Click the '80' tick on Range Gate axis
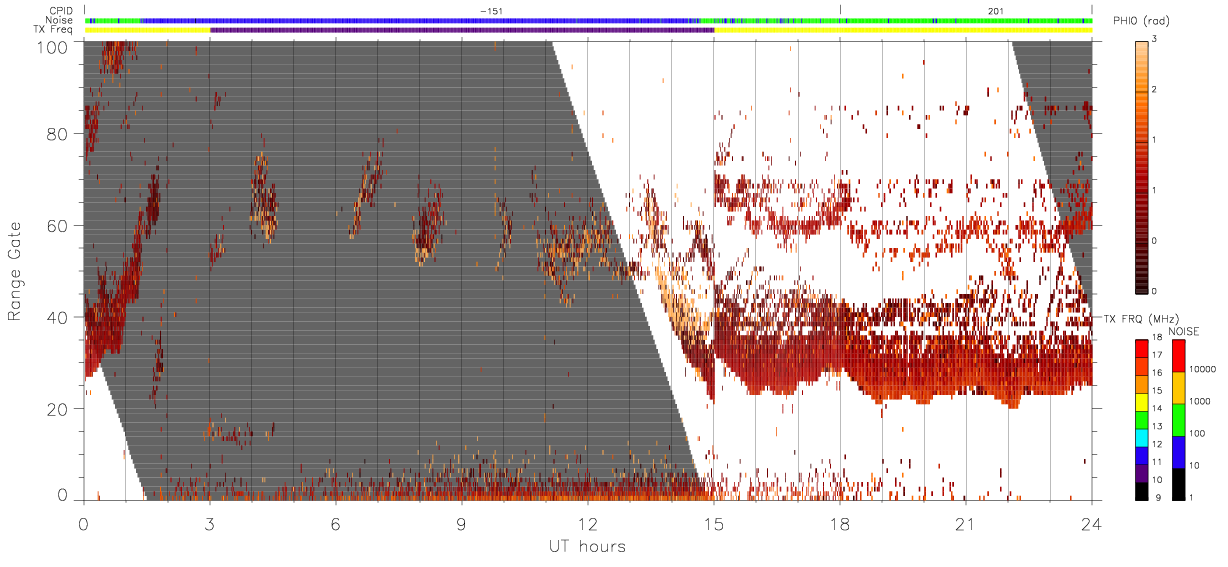1228x567 pixels. click(x=58, y=134)
